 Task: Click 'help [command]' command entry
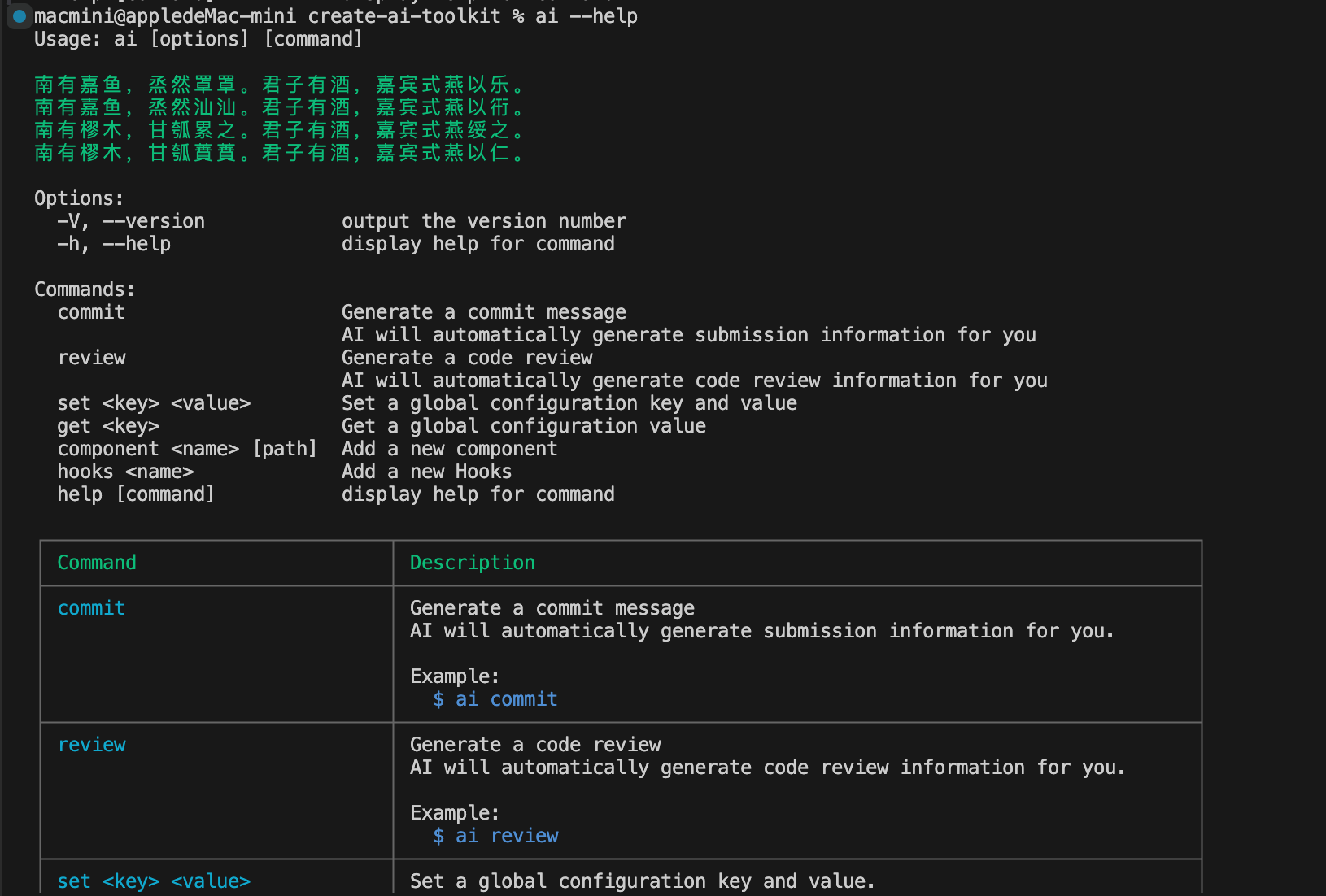tap(136, 494)
